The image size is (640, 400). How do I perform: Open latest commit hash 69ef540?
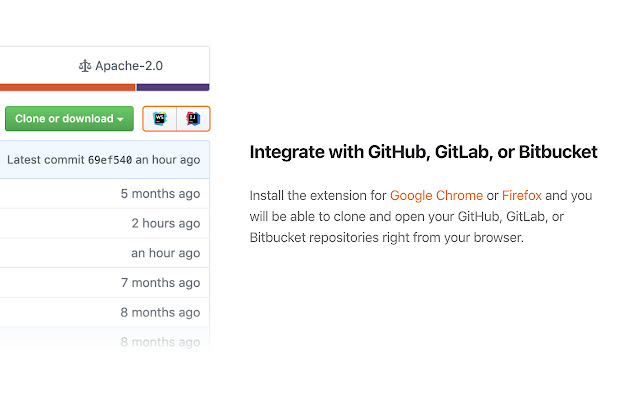pos(110,160)
